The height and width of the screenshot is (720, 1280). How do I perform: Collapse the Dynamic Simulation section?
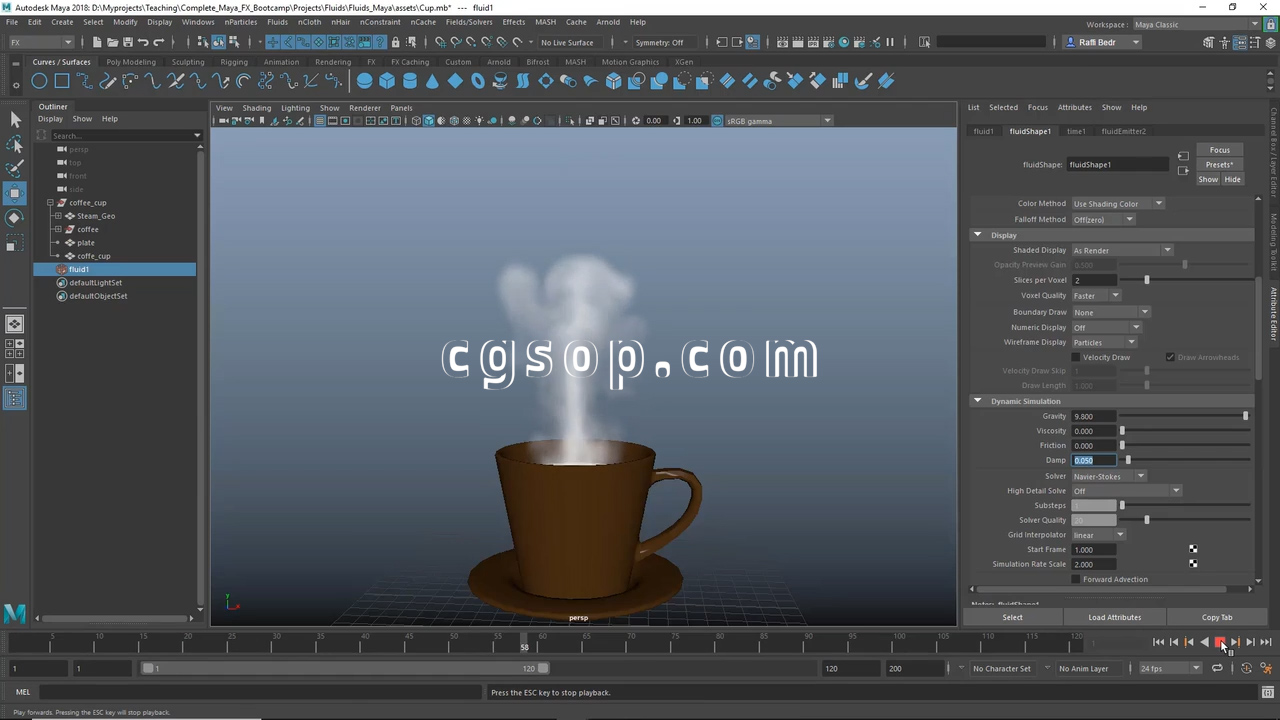[x=978, y=401]
